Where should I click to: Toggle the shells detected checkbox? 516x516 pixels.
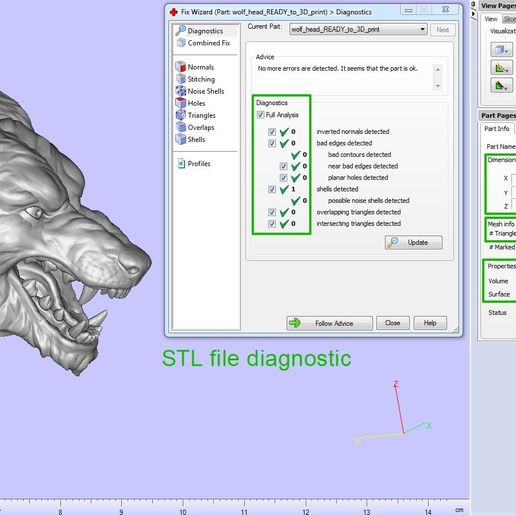[272, 189]
